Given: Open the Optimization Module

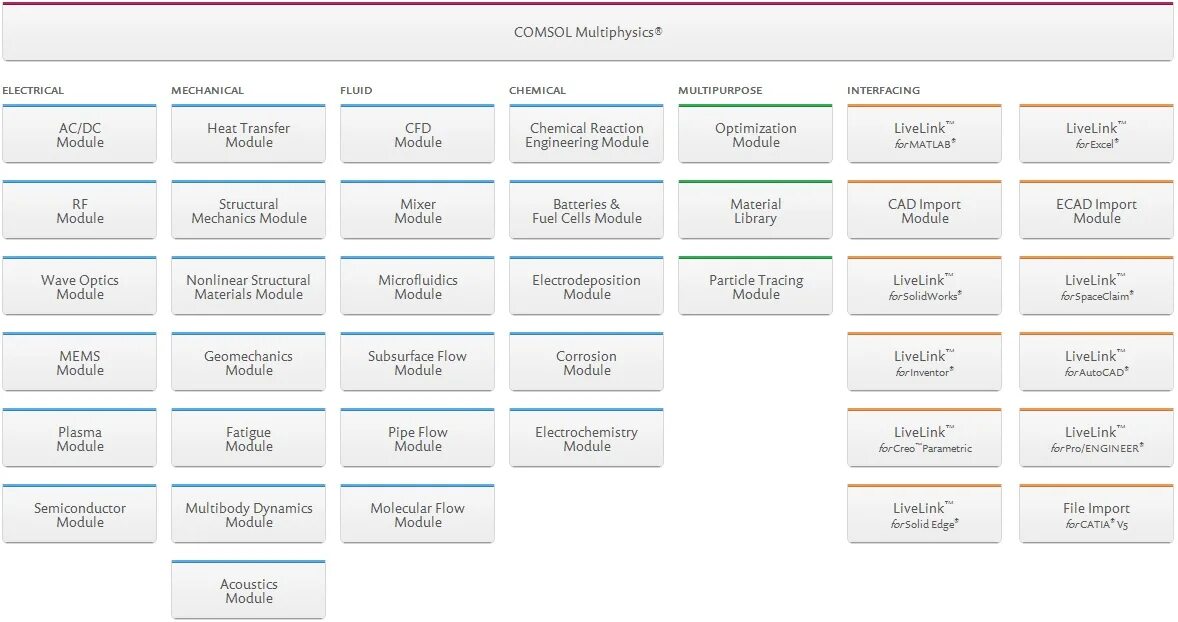Looking at the screenshot, I should pos(756,134).
